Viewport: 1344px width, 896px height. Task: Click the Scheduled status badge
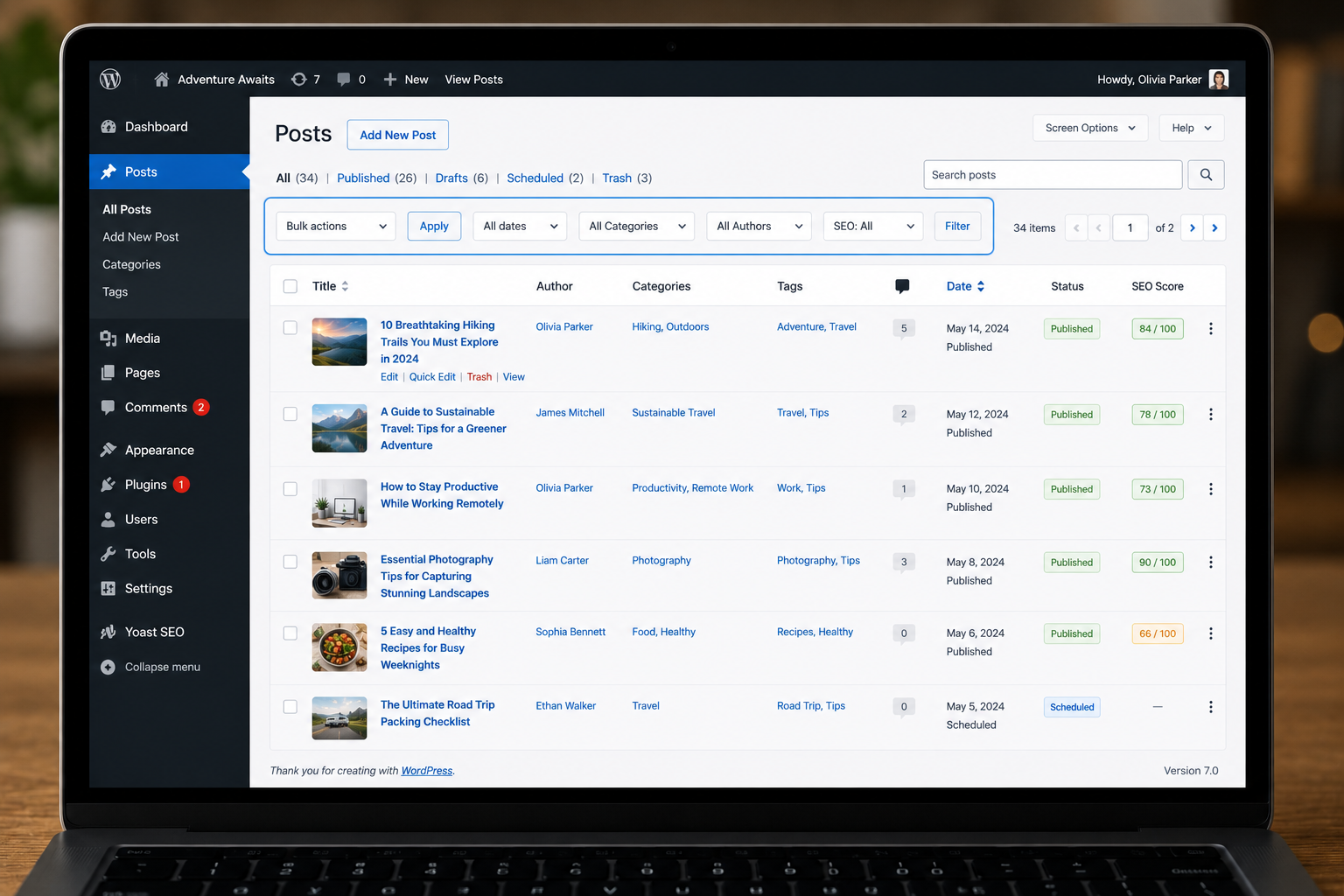pyautogui.click(x=1072, y=707)
